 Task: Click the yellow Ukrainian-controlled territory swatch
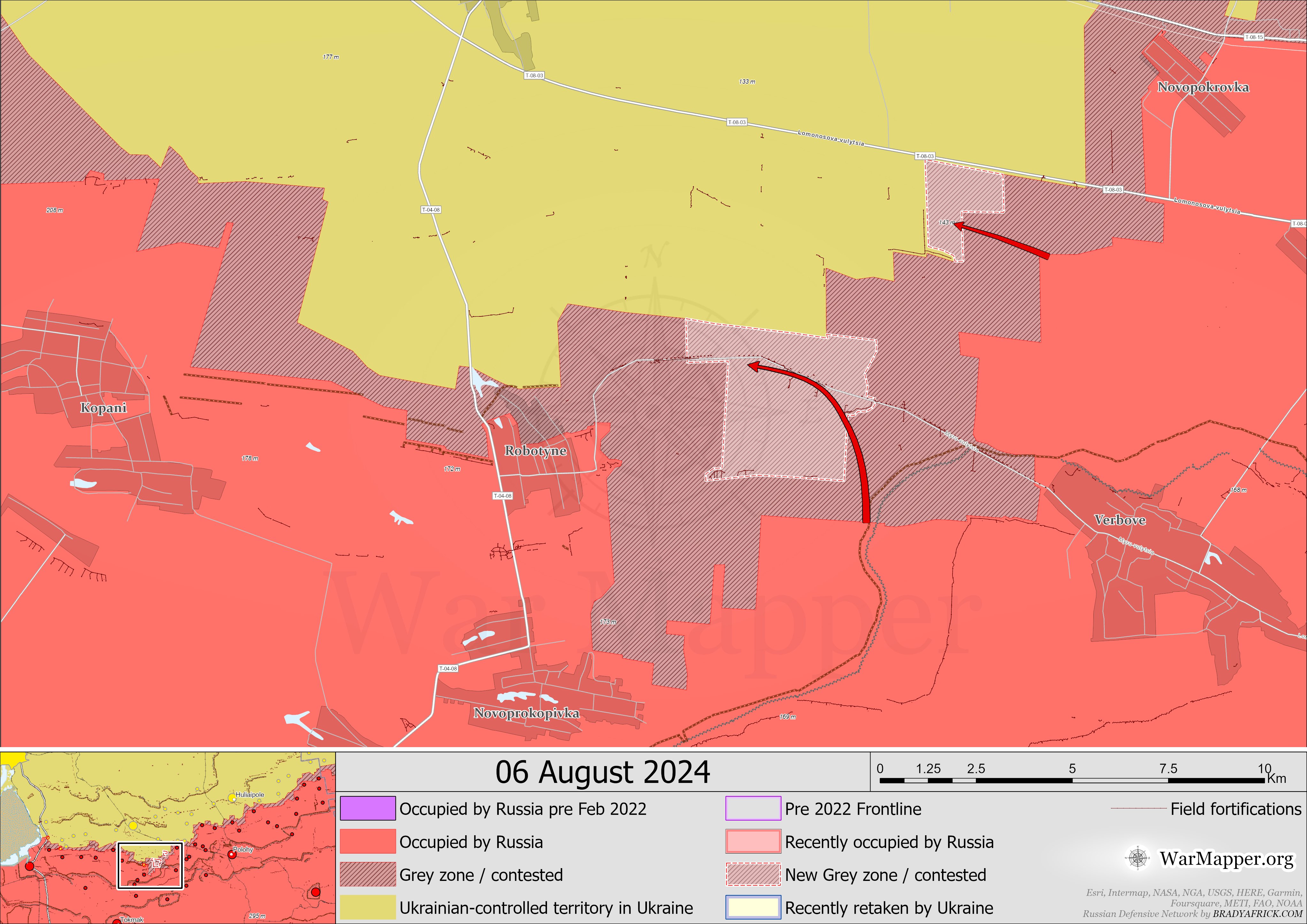368,907
